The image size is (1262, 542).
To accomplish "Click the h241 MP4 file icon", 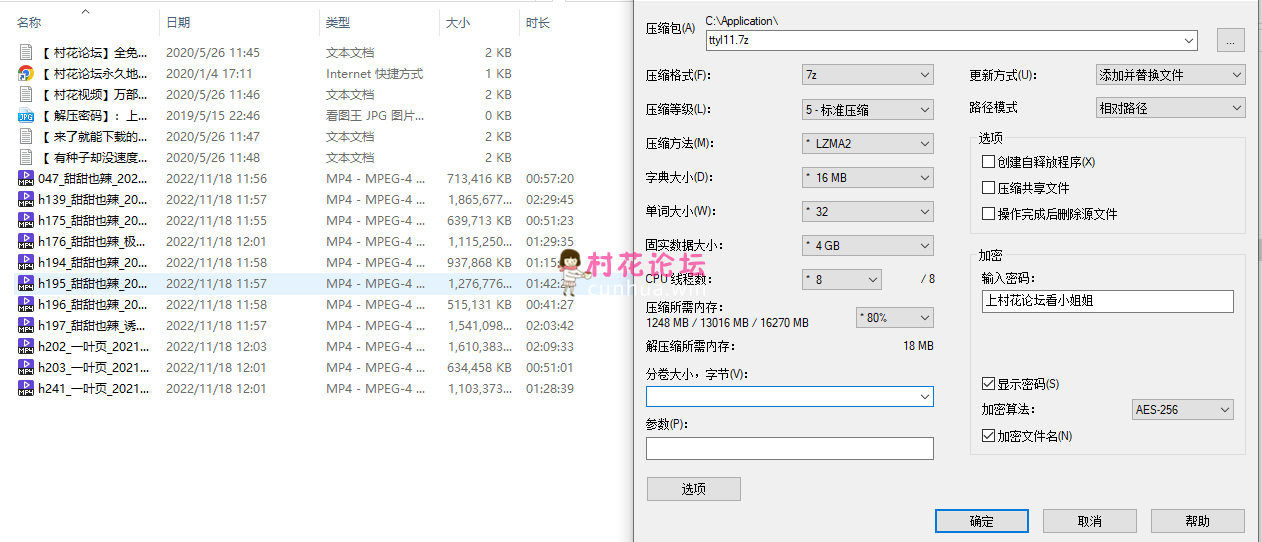I will [26, 389].
